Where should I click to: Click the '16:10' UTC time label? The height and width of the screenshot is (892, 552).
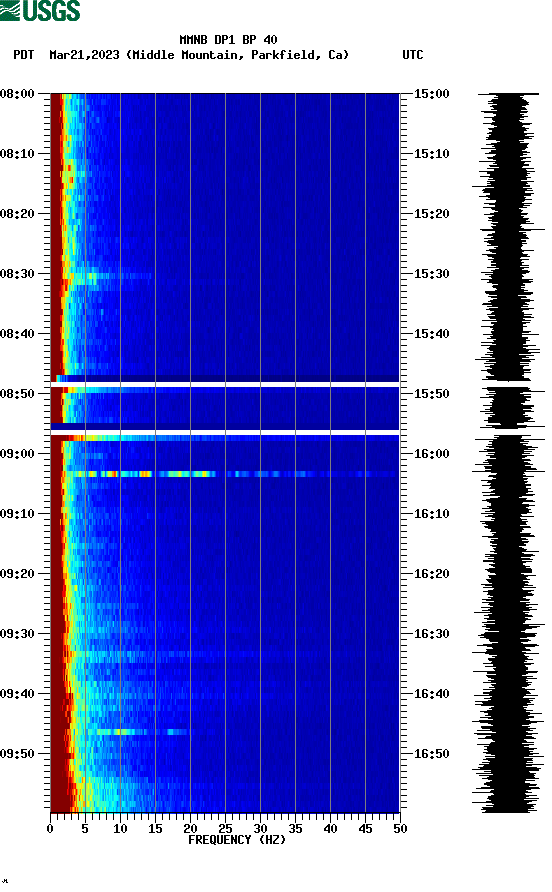coord(431,514)
